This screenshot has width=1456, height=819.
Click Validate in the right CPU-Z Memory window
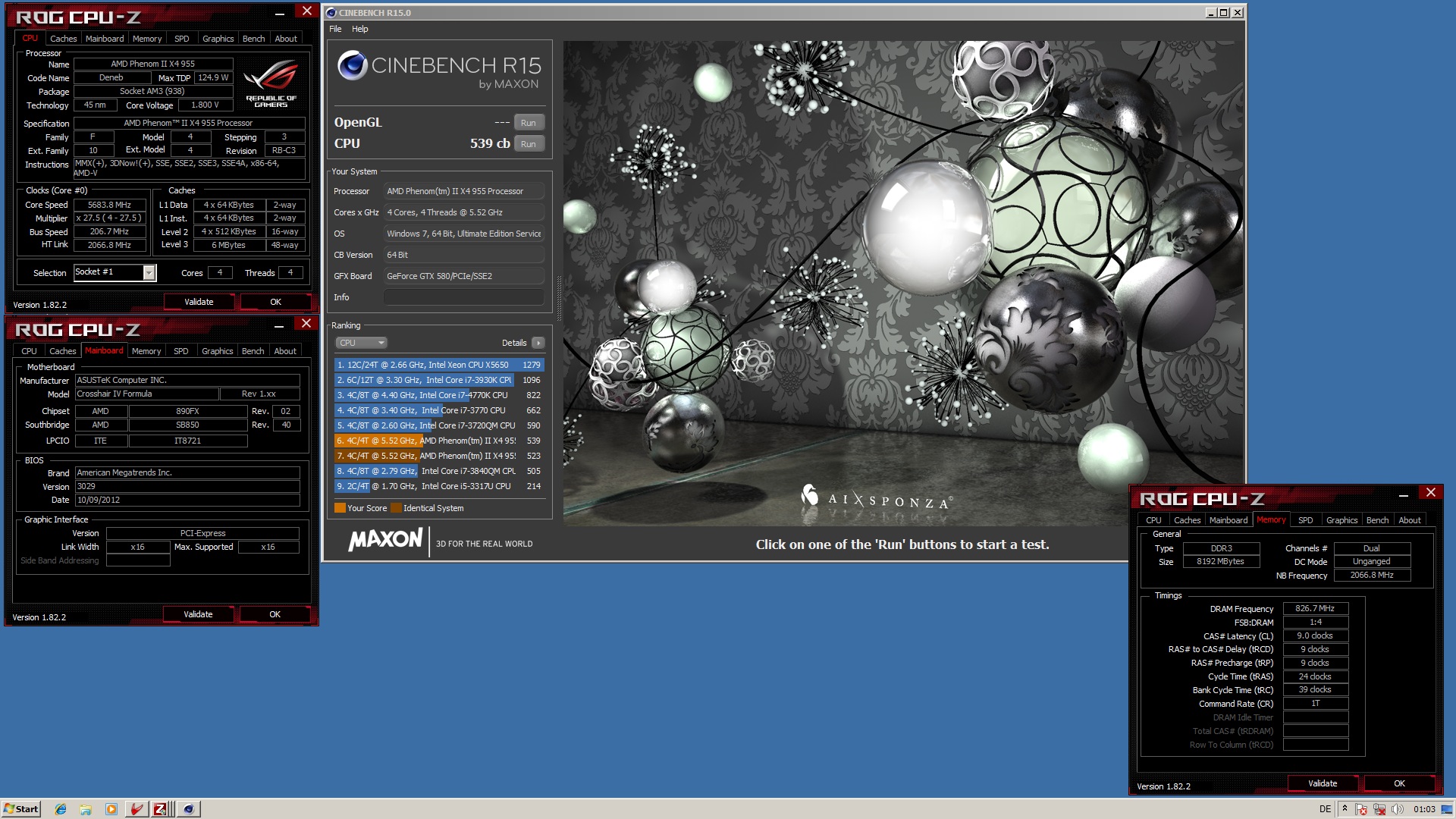1323,783
